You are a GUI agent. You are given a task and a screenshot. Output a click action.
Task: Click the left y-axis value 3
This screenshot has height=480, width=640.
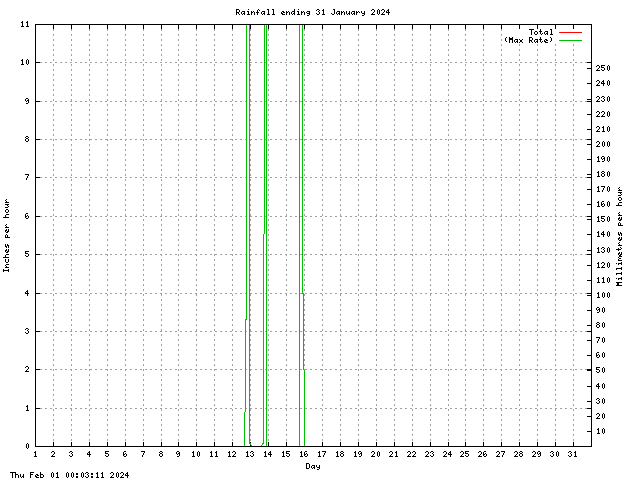point(27,331)
